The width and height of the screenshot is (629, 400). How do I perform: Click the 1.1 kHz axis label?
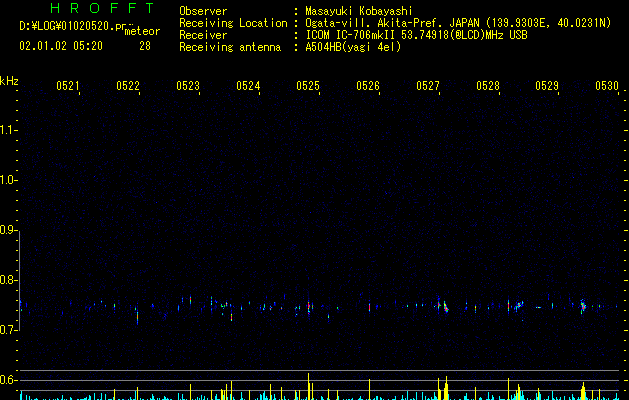pyautogui.click(x=8, y=130)
